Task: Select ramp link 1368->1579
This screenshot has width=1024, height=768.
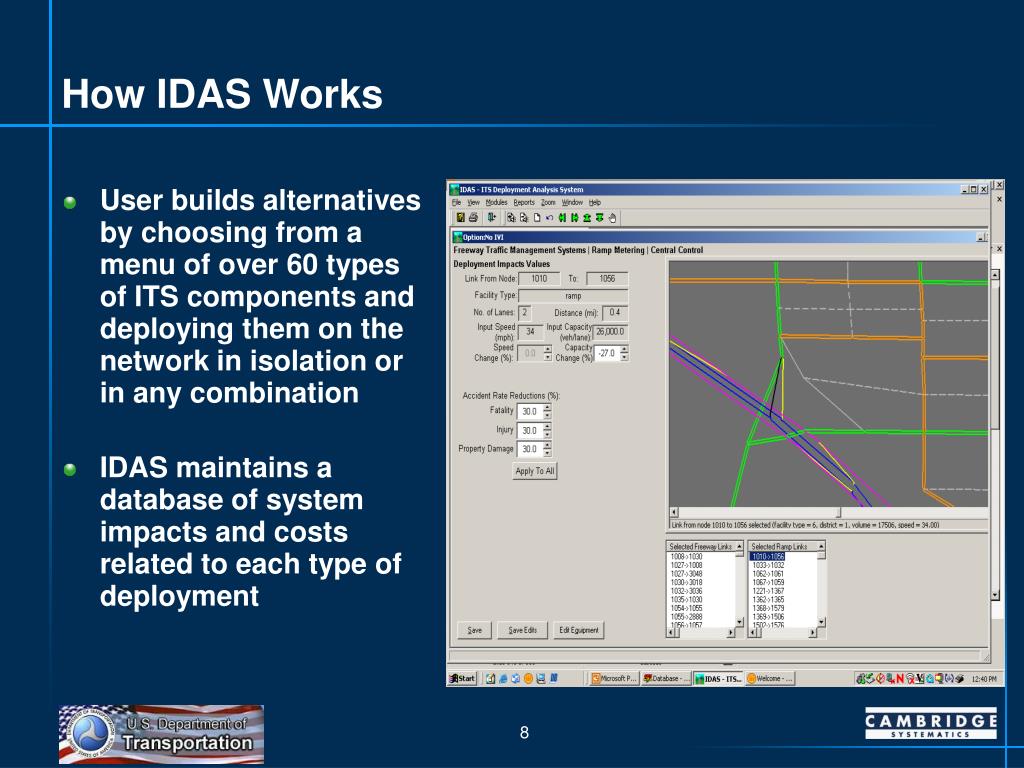Action: pyautogui.click(x=768, y=608)
